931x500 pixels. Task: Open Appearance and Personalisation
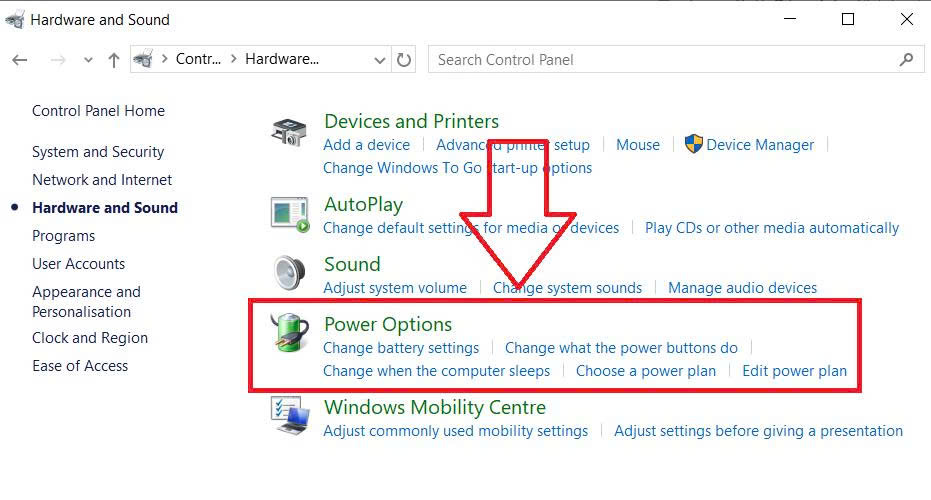pyautogui.click(x=86, y=302)
